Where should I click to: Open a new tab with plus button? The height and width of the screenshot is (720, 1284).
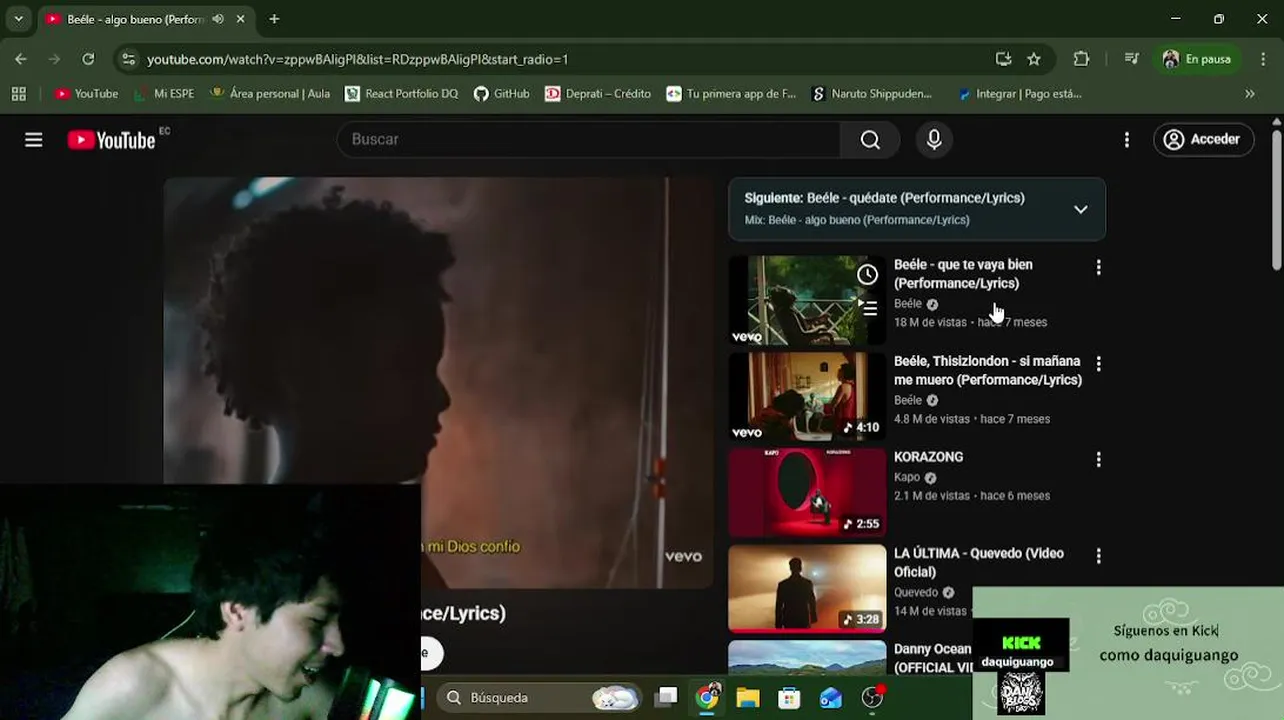click(x=274, y=19)
